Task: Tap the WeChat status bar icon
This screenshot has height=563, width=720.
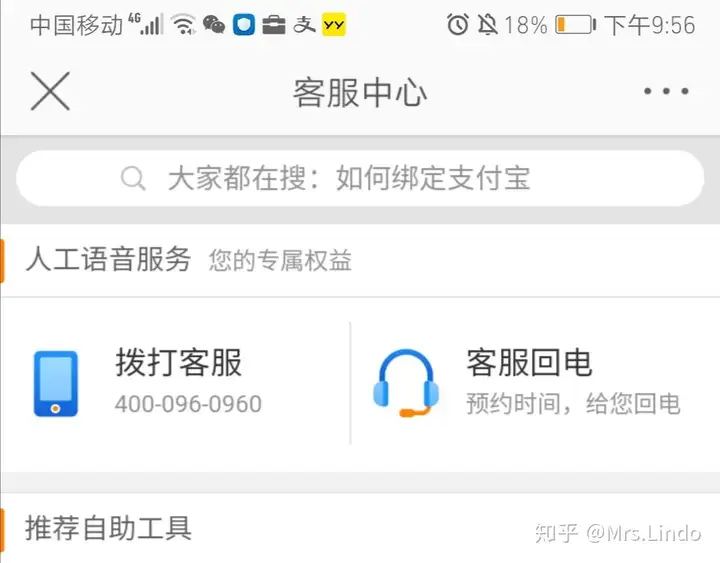Action: pos(214,24)
